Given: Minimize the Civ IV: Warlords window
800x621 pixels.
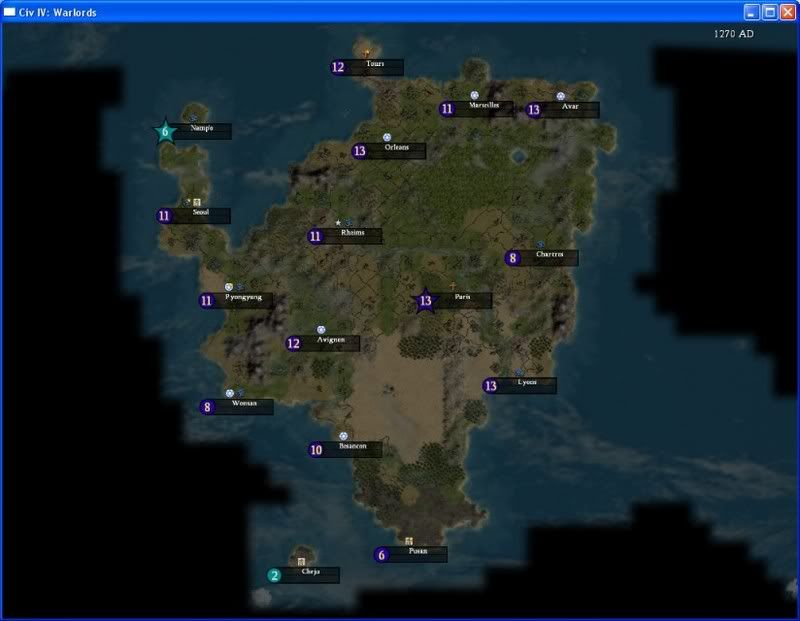Looking at the screenshot, I should click(752, 12).
